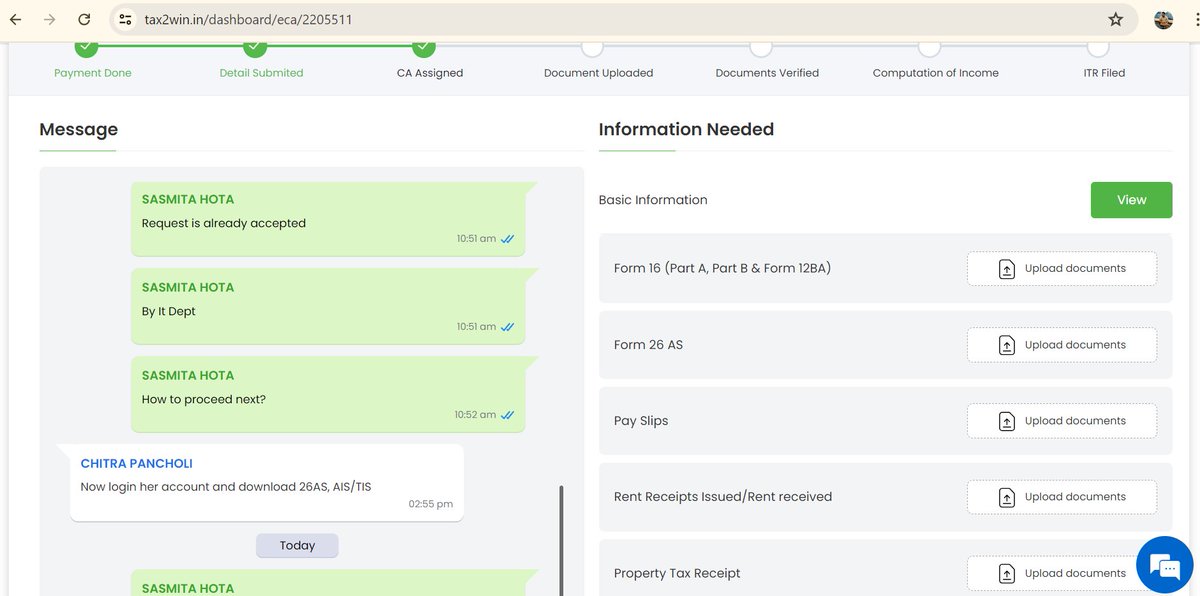Upload documents for Form 26 AS

click(1062, 345)
